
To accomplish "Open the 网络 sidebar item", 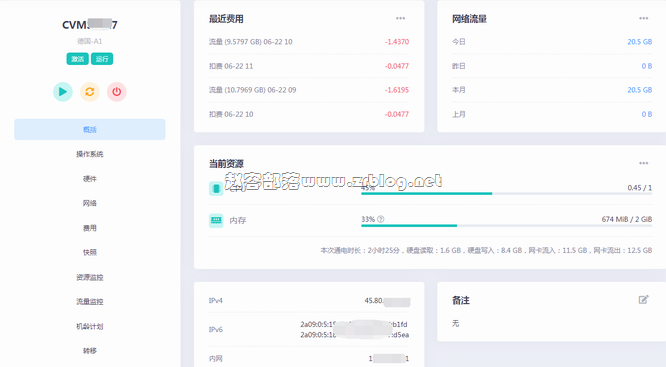I will [x=90, y=203].
